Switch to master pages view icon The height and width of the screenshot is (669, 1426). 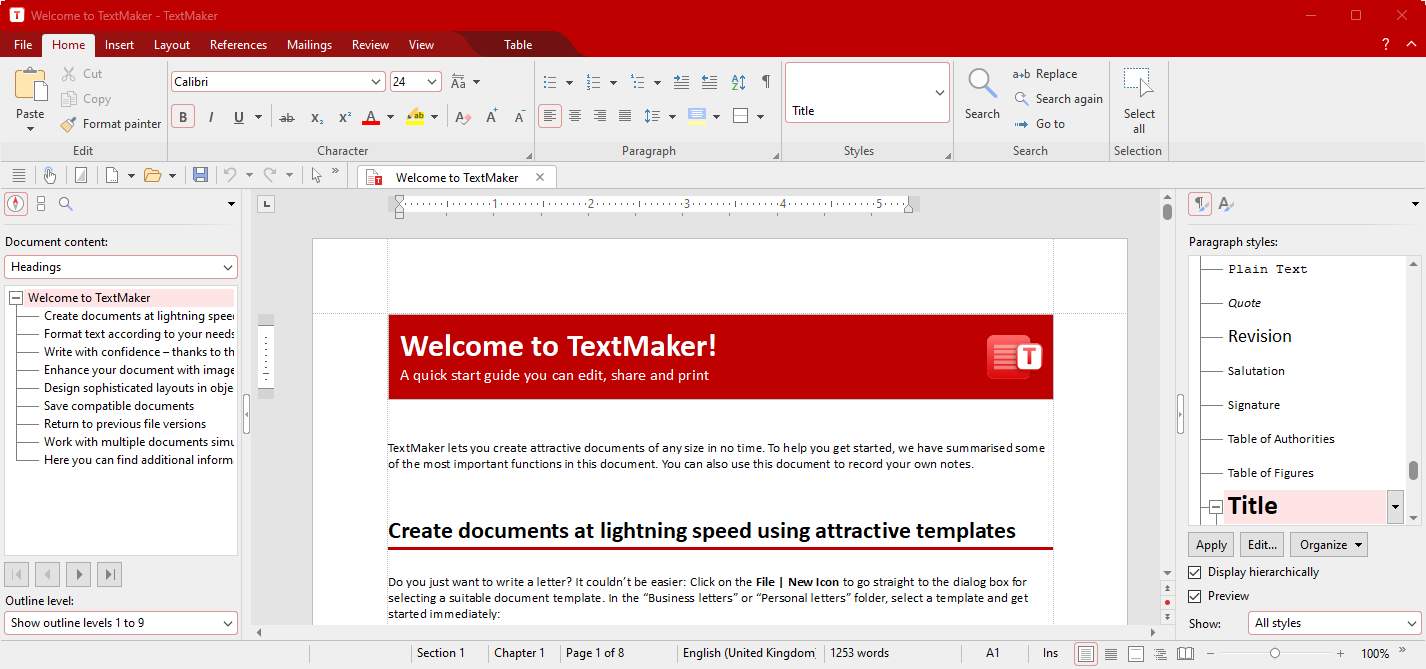1136,653
